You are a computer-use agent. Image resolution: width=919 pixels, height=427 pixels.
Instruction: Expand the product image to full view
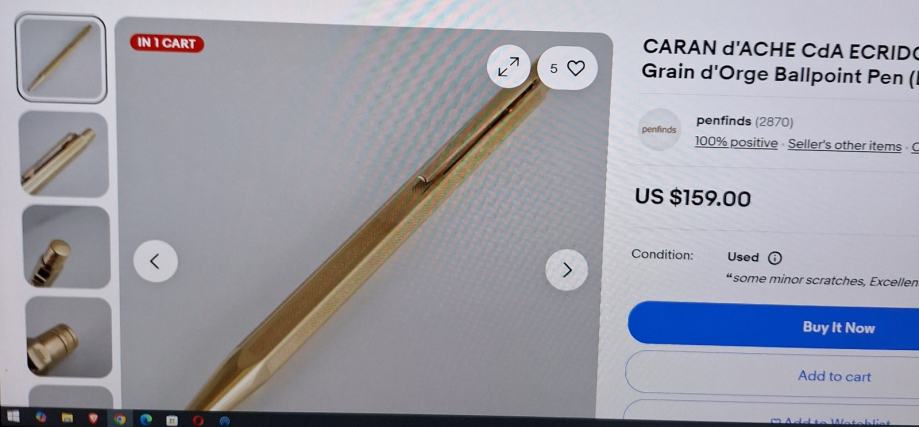tap(508, 67)
